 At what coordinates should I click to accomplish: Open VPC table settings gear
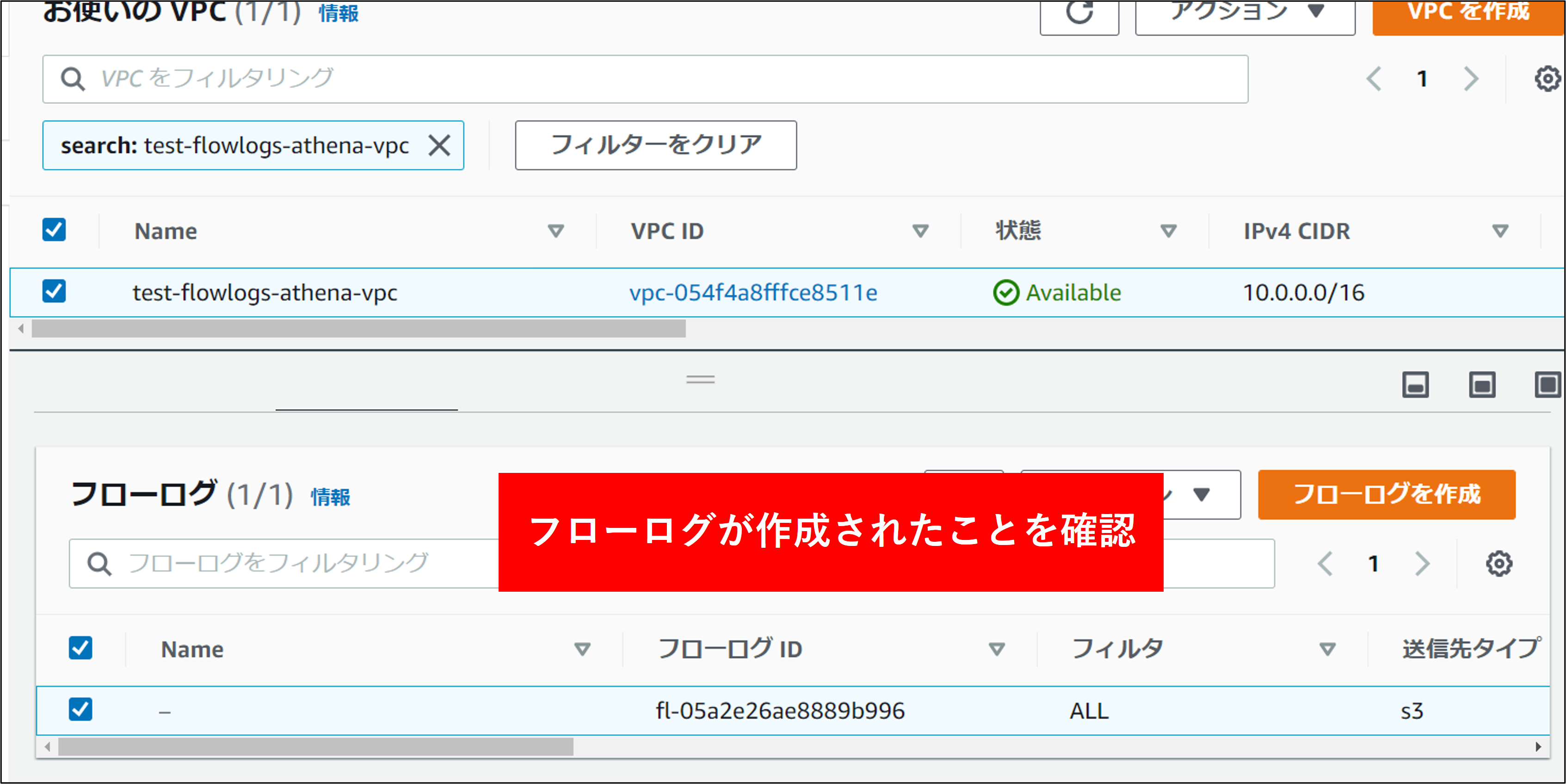point(1547,79)
